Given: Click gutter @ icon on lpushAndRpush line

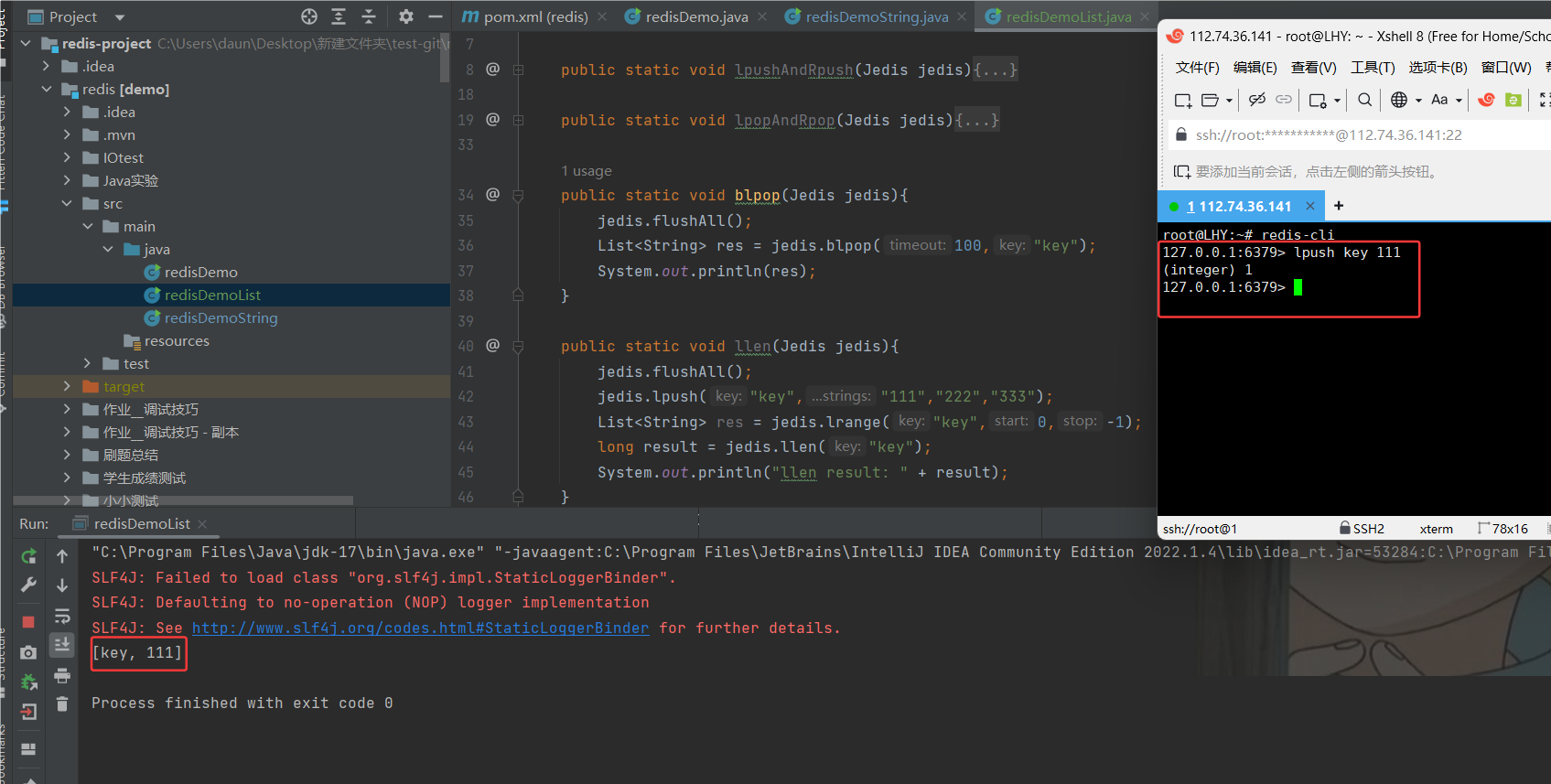Looking at the screenshot, I should [x=492, y=70].
